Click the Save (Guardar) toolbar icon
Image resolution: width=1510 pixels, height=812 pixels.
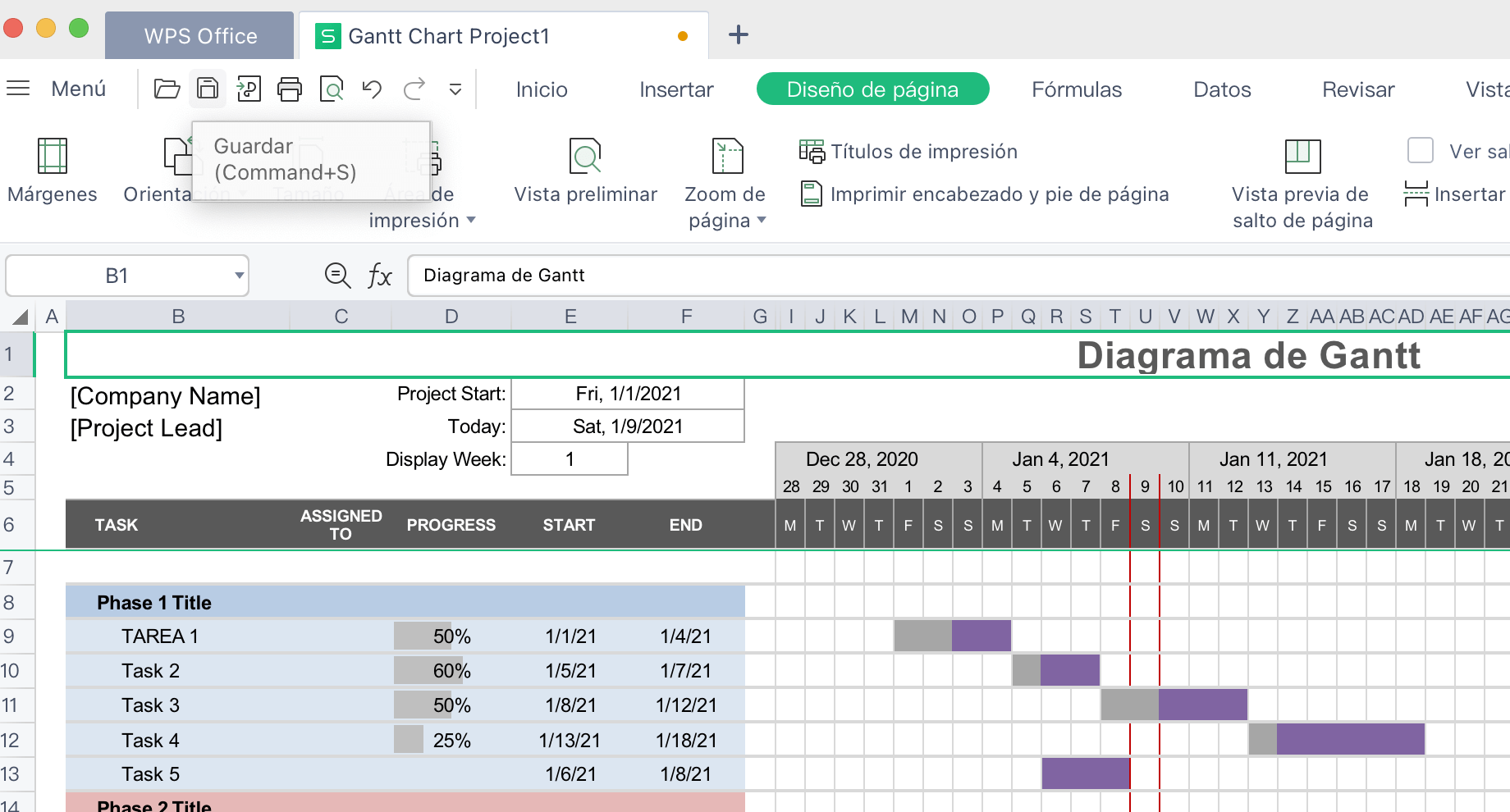click(x=208, y=89)
